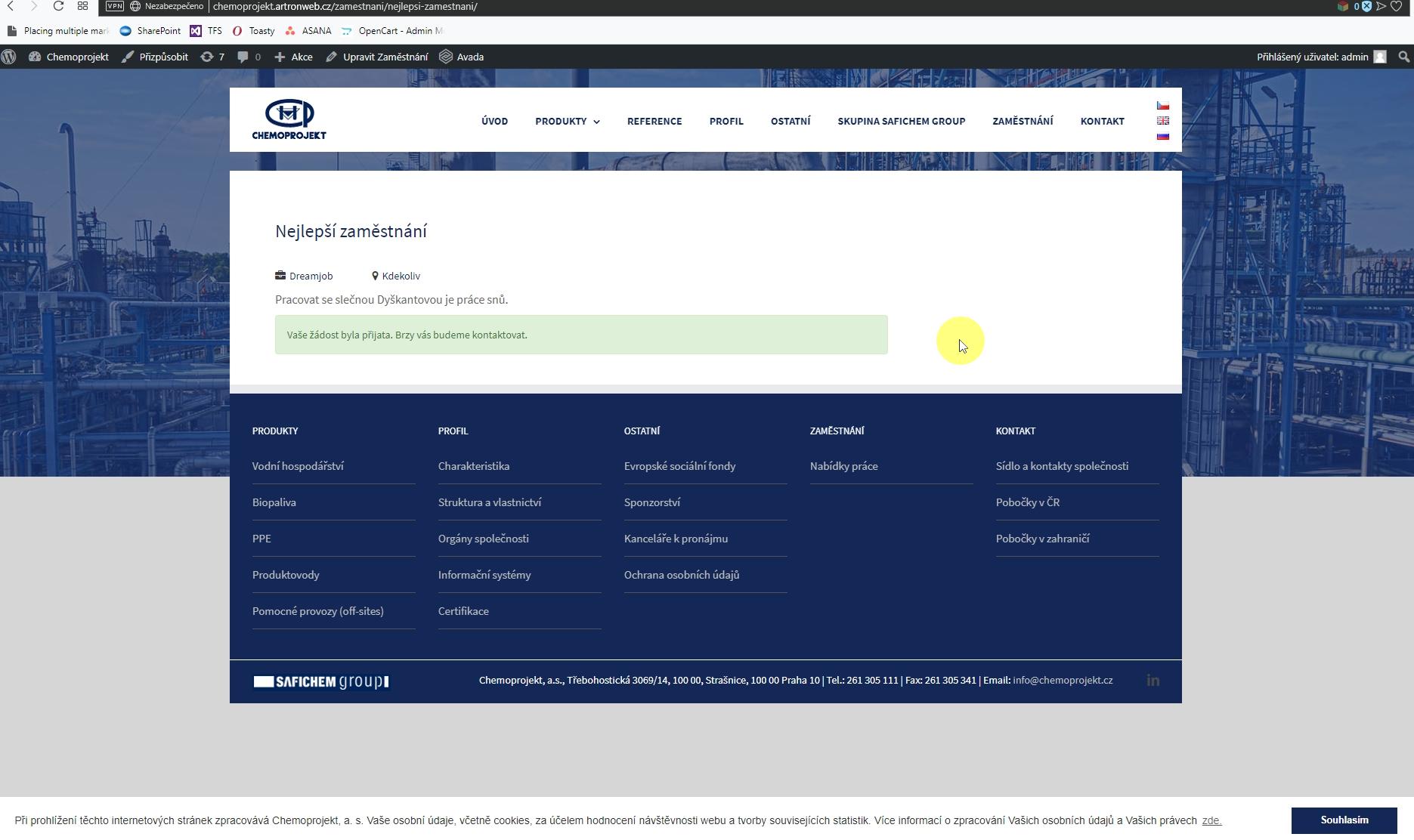Click the browser address bar URL
The height and width of the screenshot is (840, 1414).
coord(345,6)
